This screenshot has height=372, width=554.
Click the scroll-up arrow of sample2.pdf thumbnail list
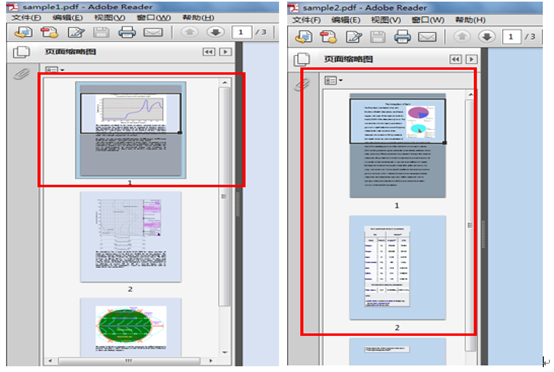click(470, 94)
